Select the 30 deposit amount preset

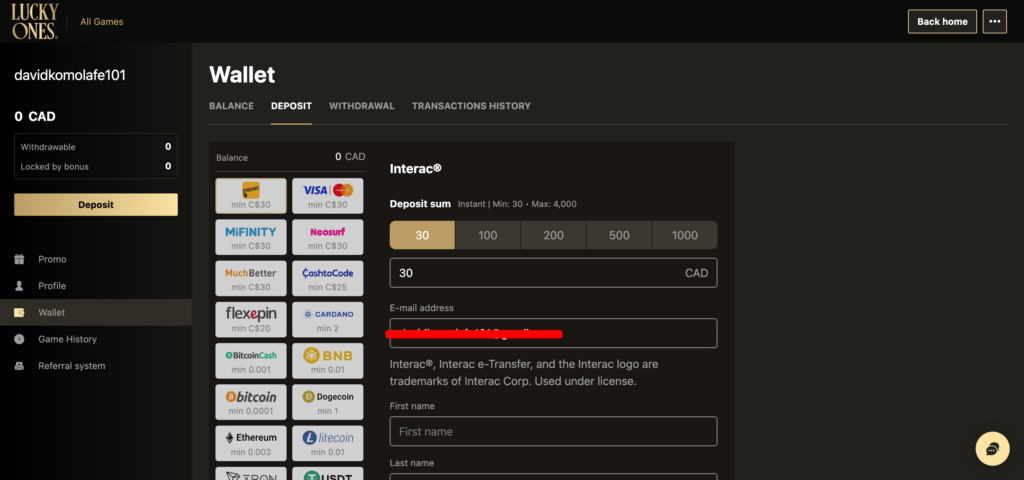pyautogui.click(x=423, y=235)
